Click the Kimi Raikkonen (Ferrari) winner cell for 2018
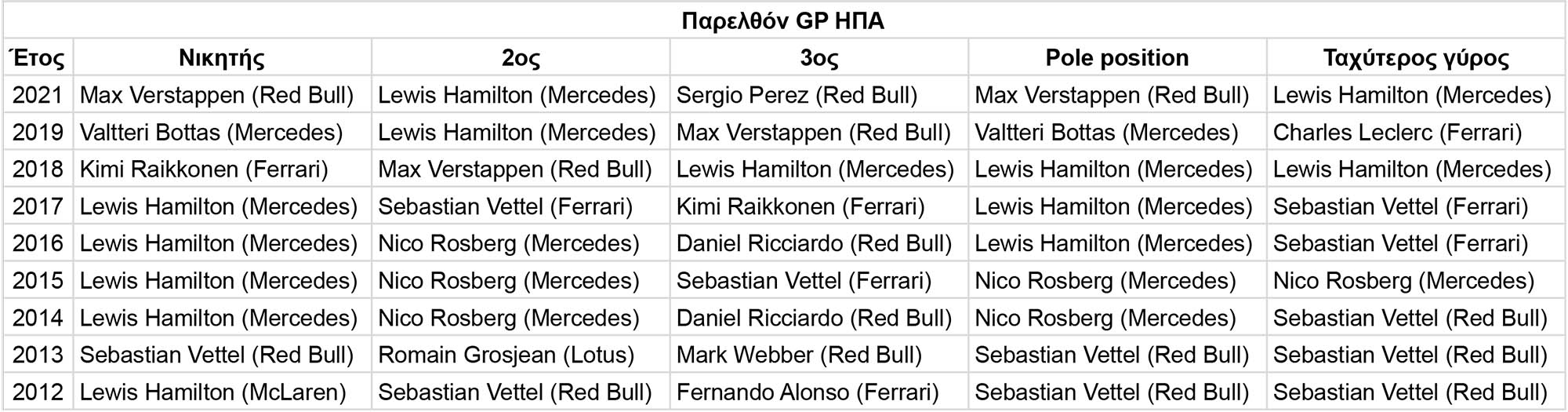Image resolution: width=1568 pixels, height=412 pixels. tap(204, 170)
